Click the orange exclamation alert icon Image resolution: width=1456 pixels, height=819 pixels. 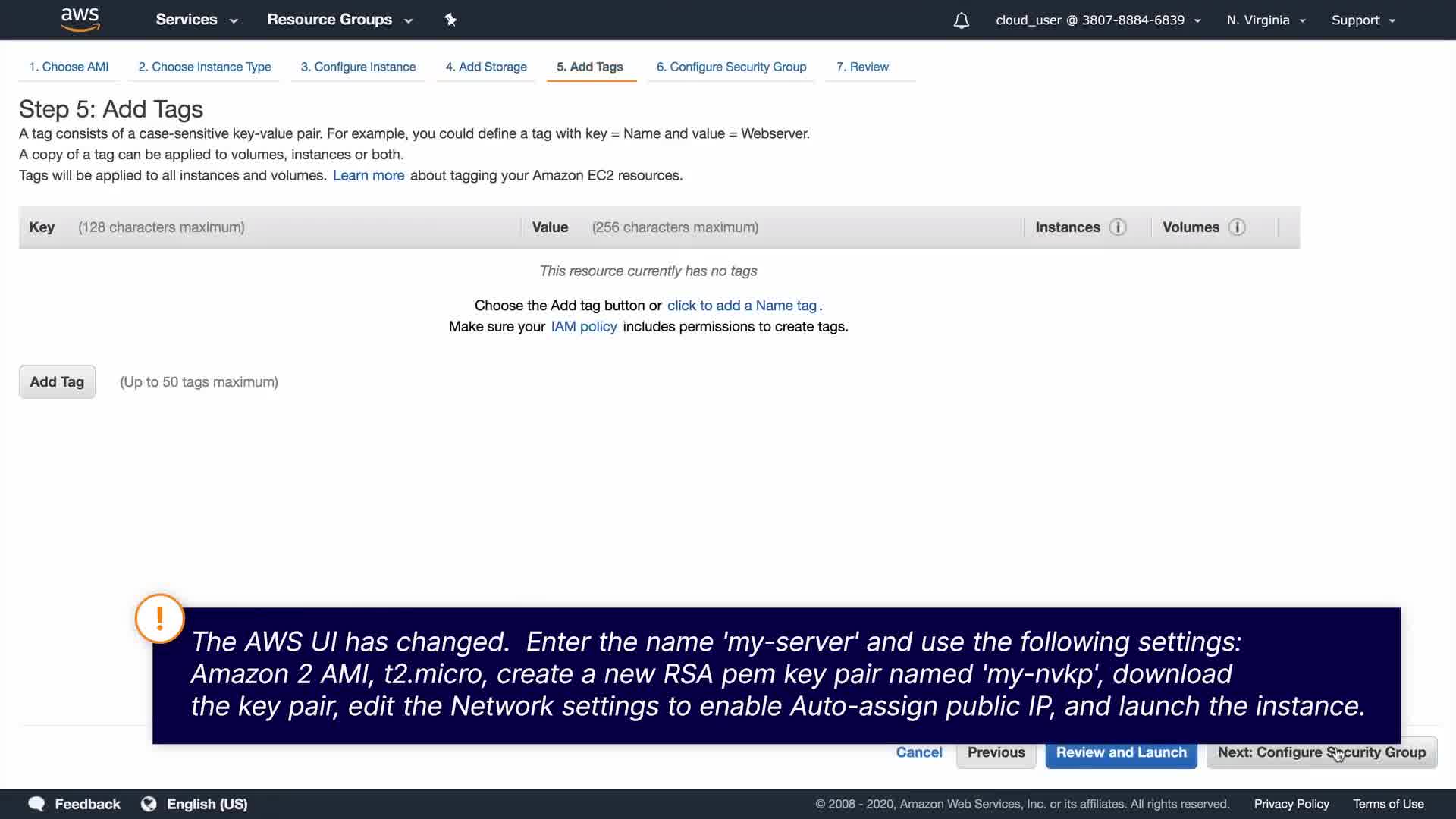tap(159, 619)
